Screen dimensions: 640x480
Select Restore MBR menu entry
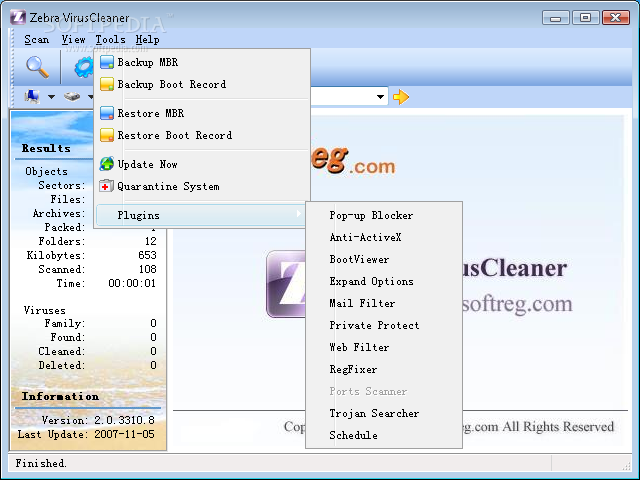tap(202, 113)
